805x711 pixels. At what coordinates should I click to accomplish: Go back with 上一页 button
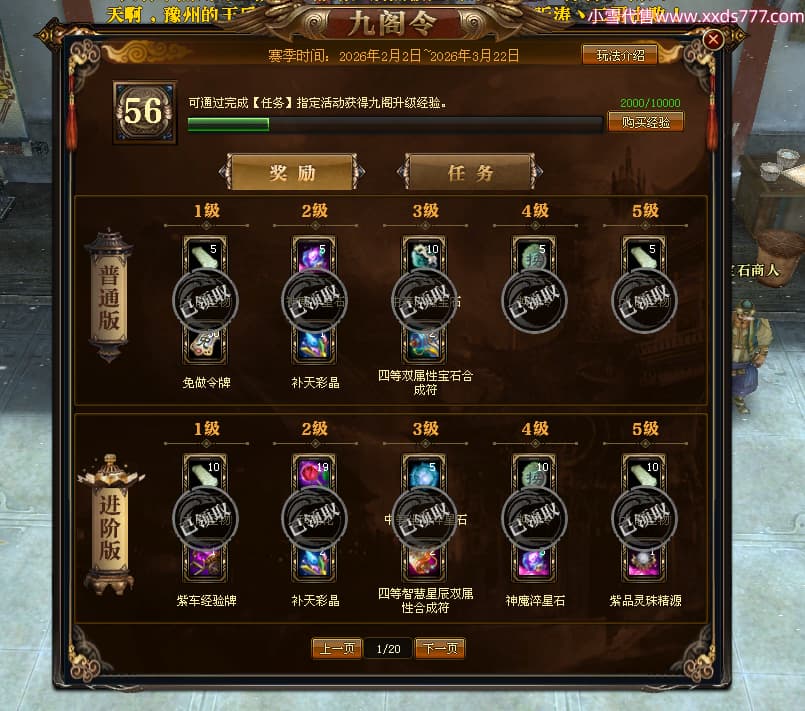pyautogui.click(x=337, y=648)
